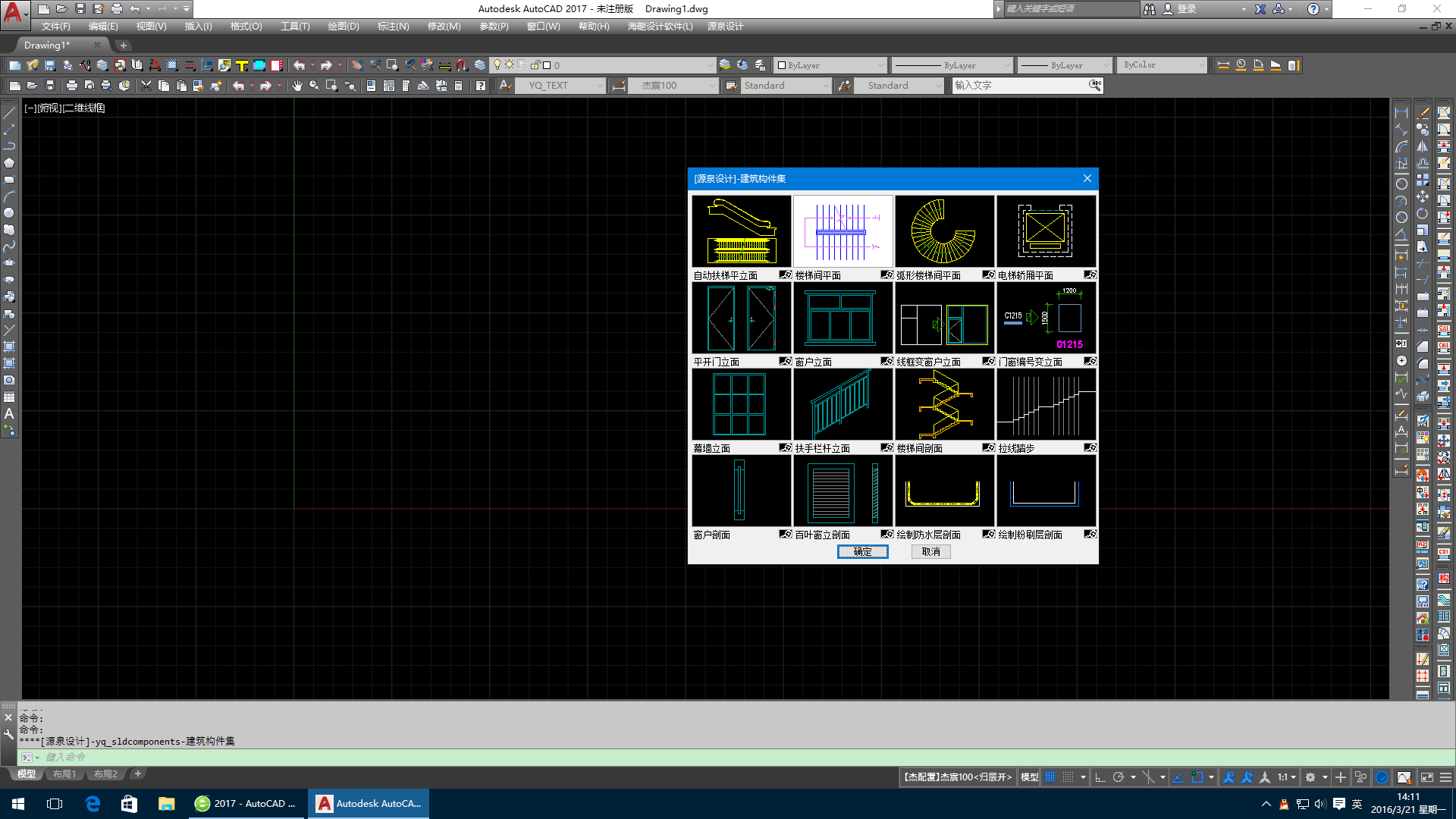This screenshot has width=1456, height=819.
Task: Click the Multiline Text A tool
Action: (9, 414)
